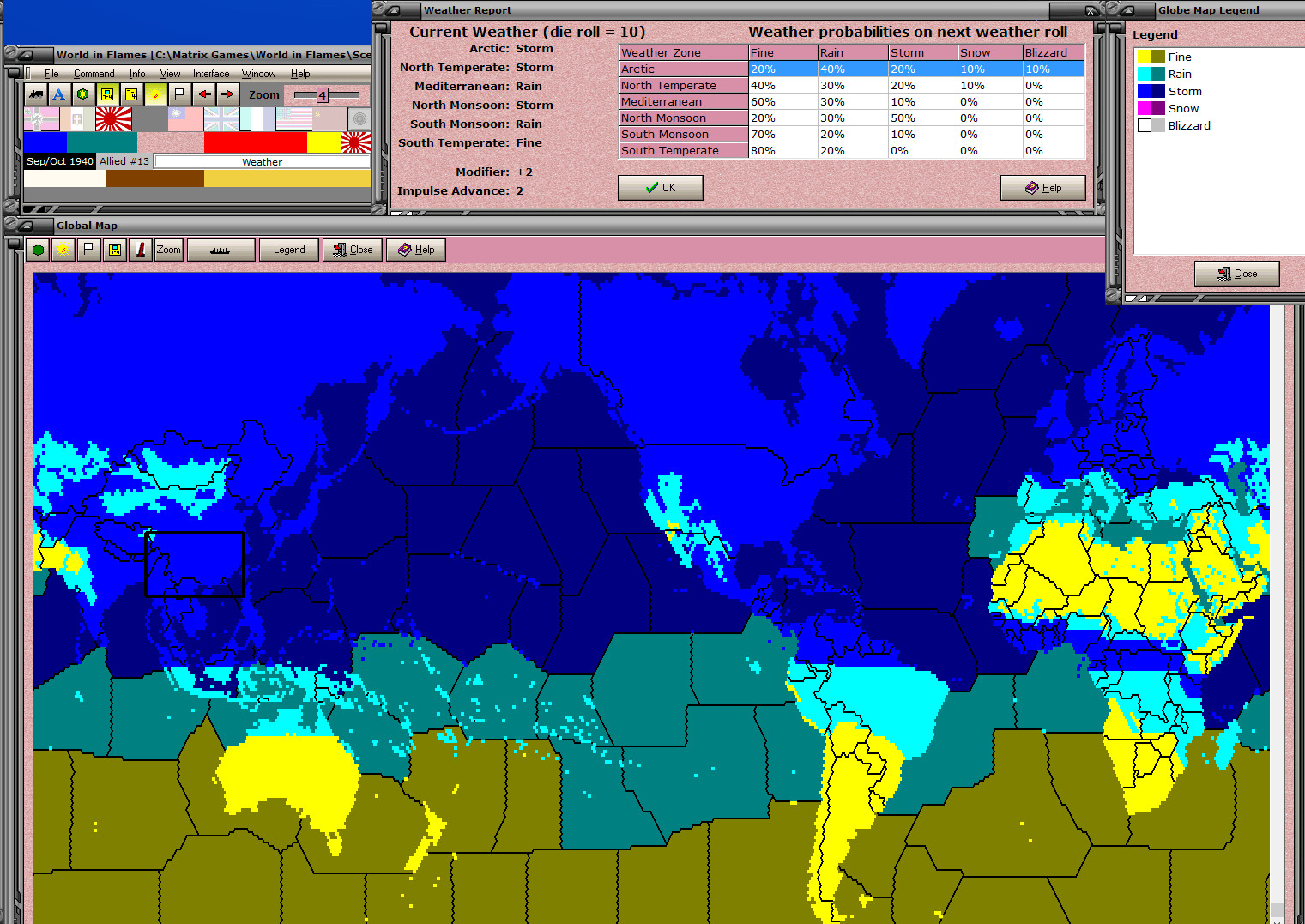Open the Command menu

coord(94,74)
